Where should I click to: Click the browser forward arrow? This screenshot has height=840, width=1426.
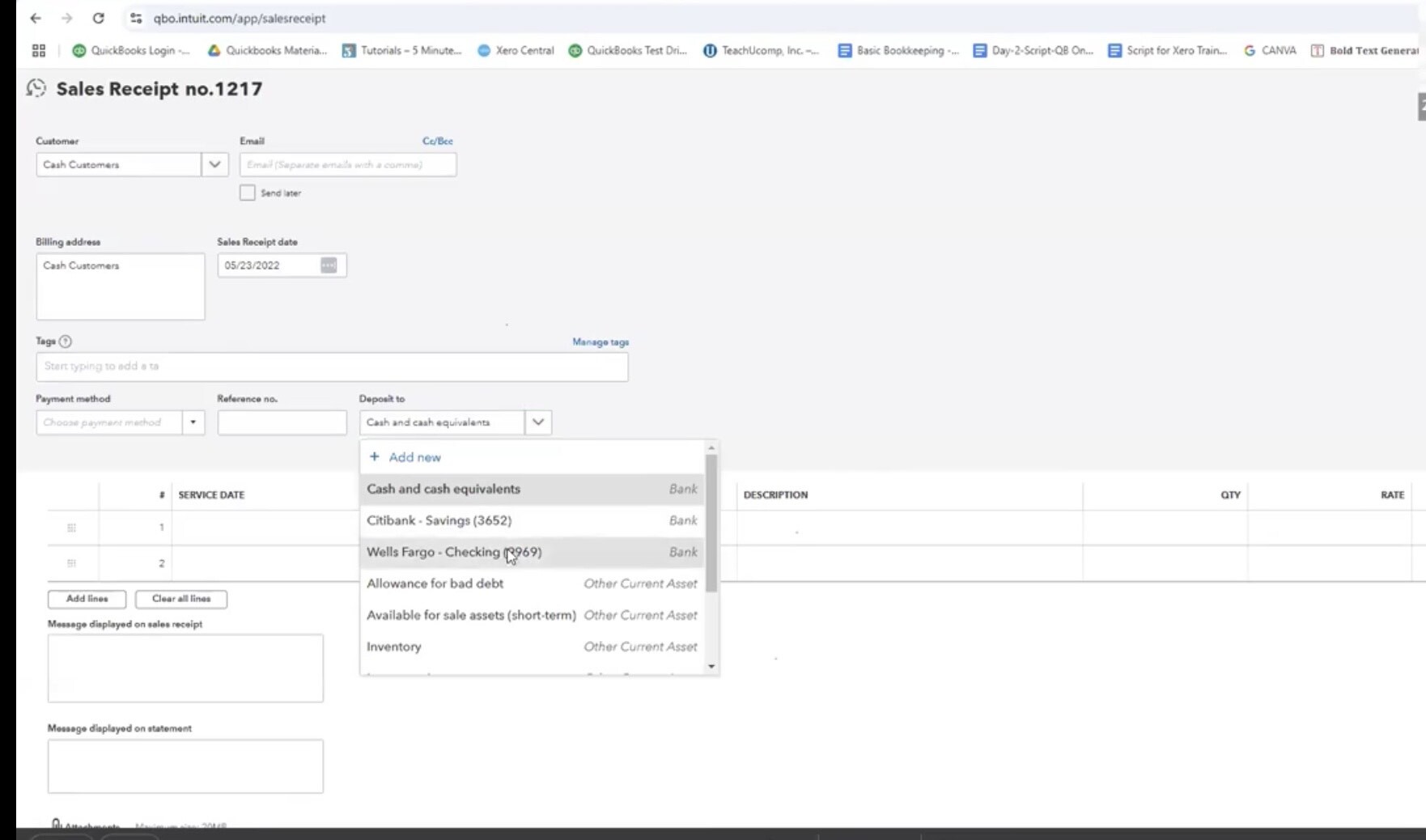pyautogui.click(x=66, y=18)
